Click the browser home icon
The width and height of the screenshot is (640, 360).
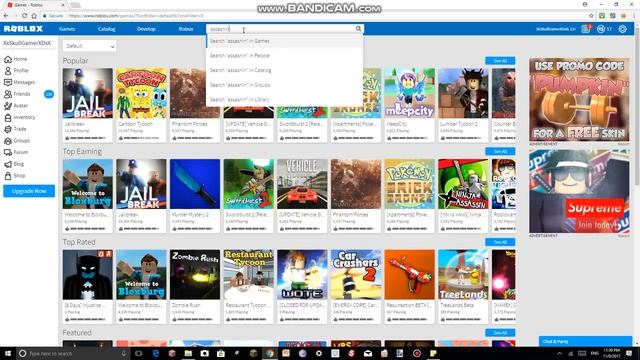coord(34,16)
